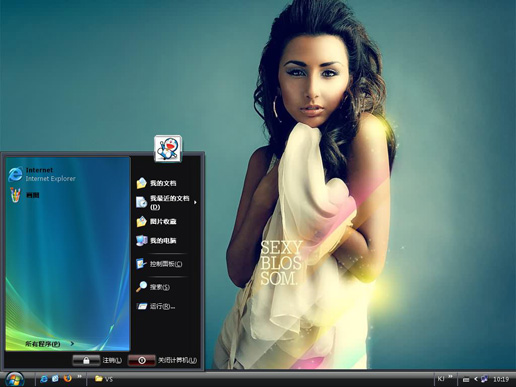Click the Doraemon user account picture

click(x=168, y=148)
